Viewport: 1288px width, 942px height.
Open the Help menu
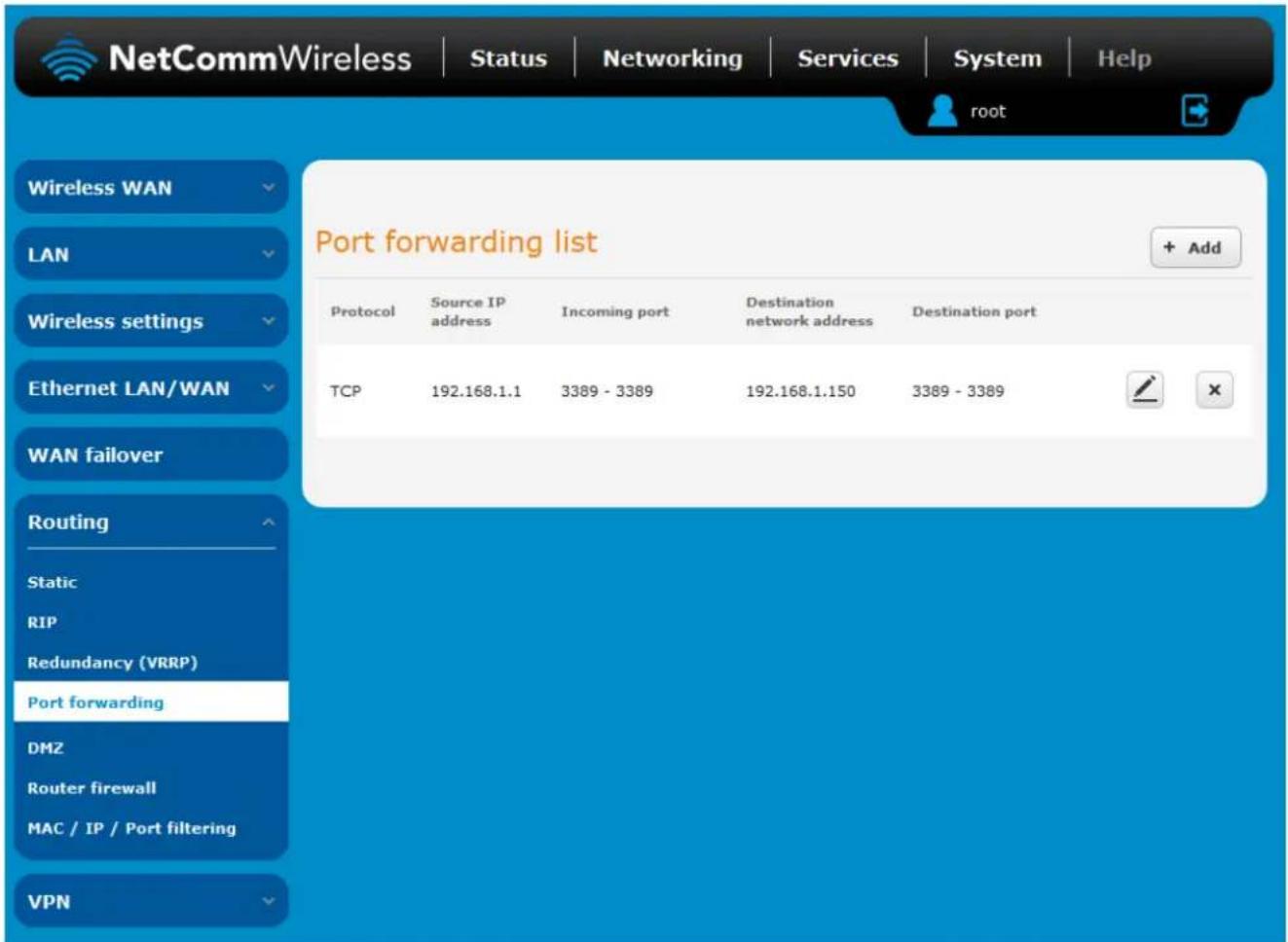(1124, 58)
